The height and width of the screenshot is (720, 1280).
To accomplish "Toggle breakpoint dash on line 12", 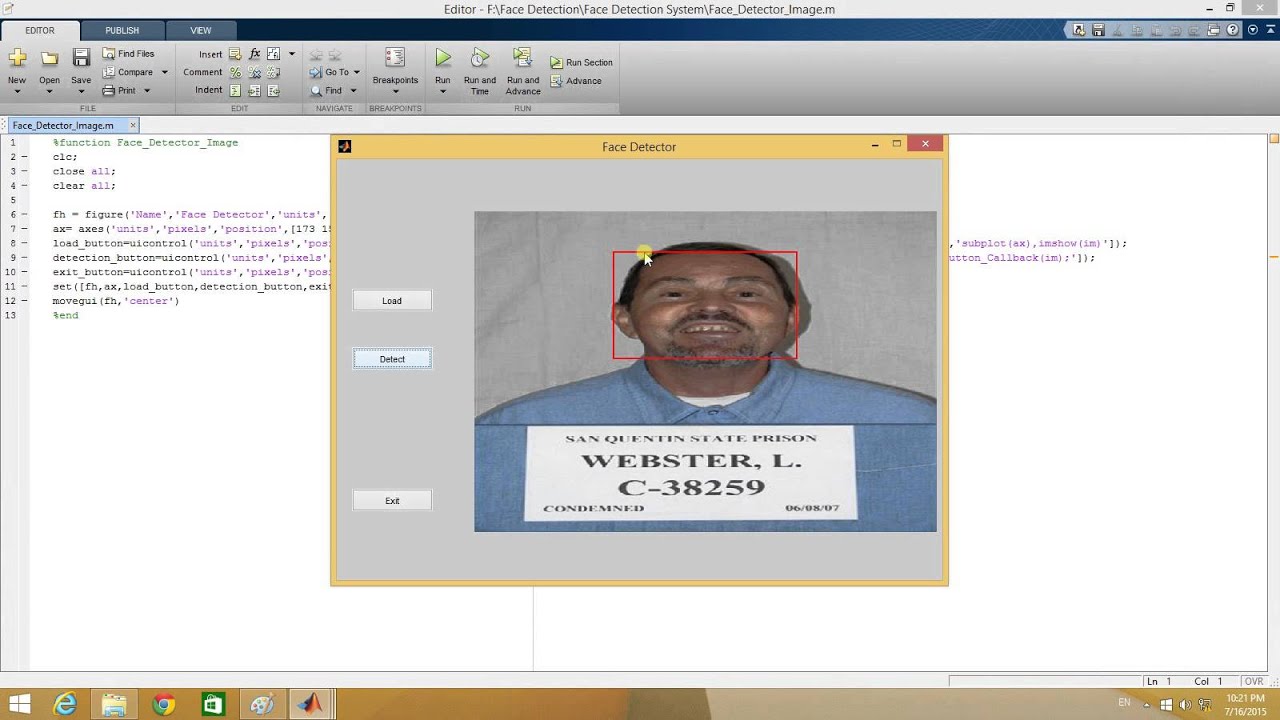I will (24, 301).
